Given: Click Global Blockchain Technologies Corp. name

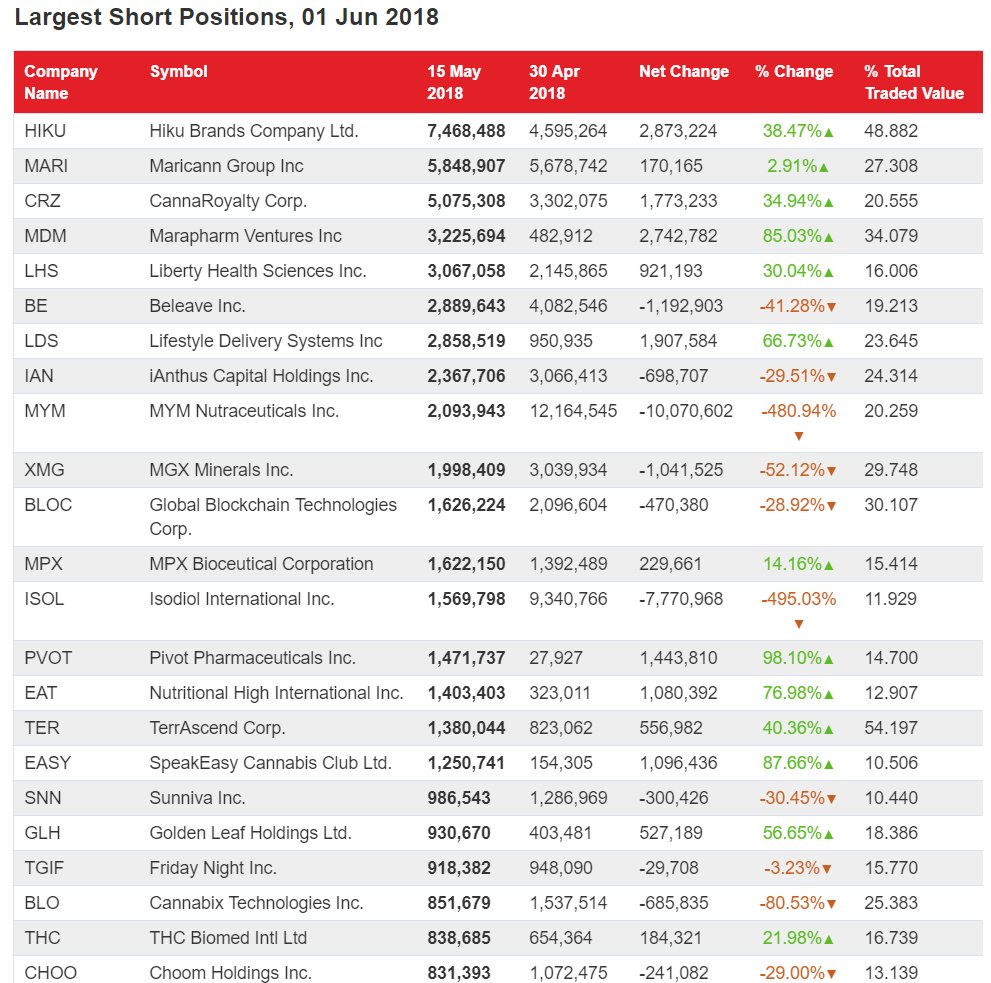Looking at the screenshot, I should coord(273,516).
